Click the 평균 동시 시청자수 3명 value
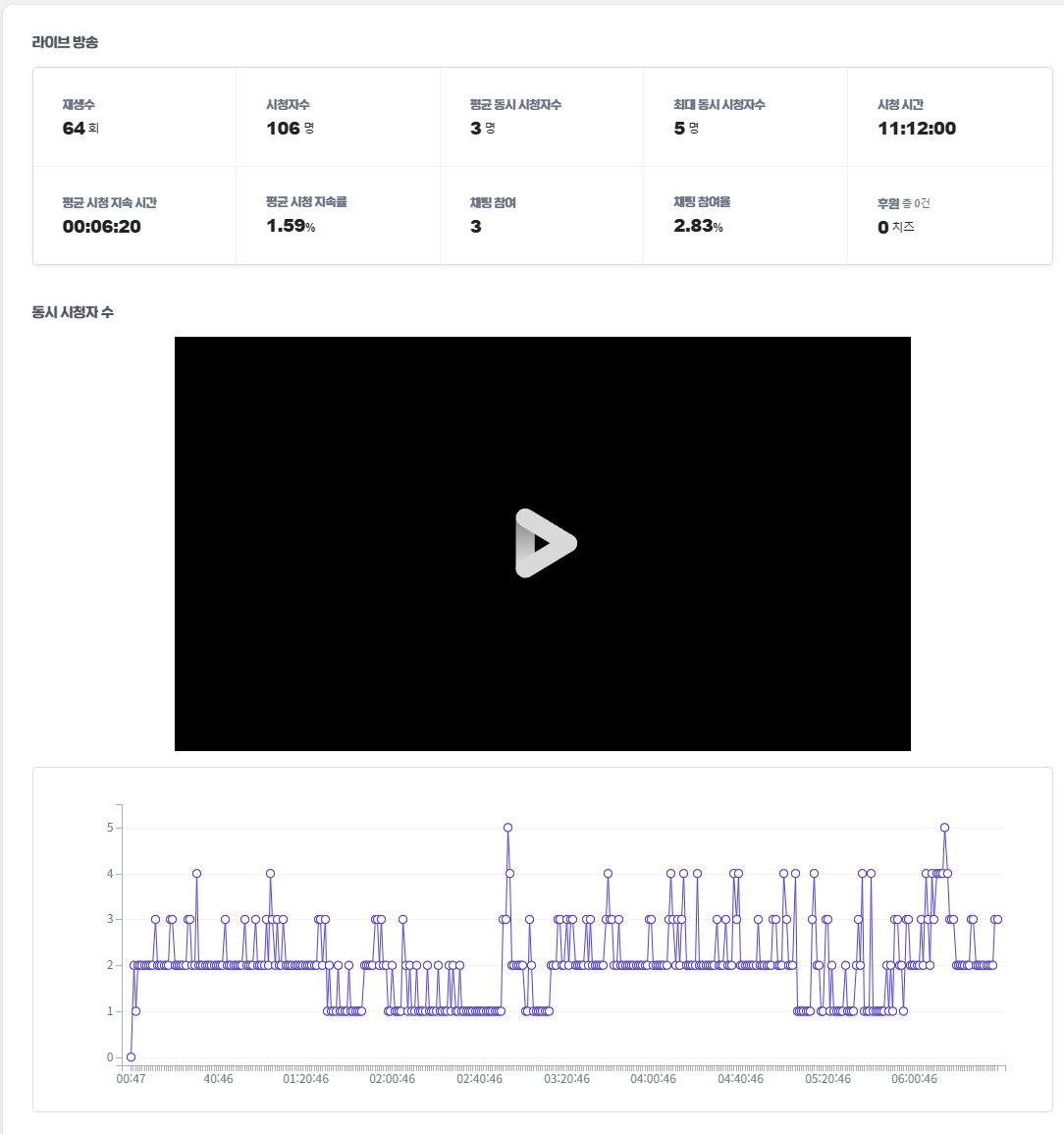Image resolution: width=1064 pixels, height=1134 pixels. pos(483,128)
